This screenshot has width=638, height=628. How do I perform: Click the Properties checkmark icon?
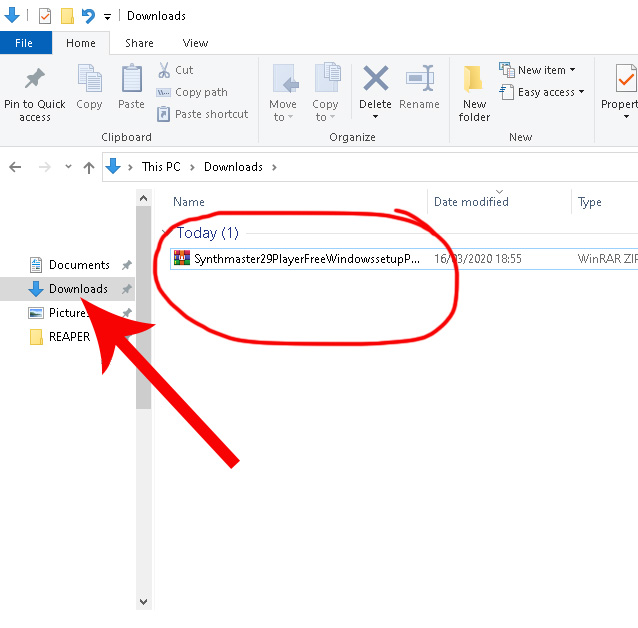click(626, 78)
